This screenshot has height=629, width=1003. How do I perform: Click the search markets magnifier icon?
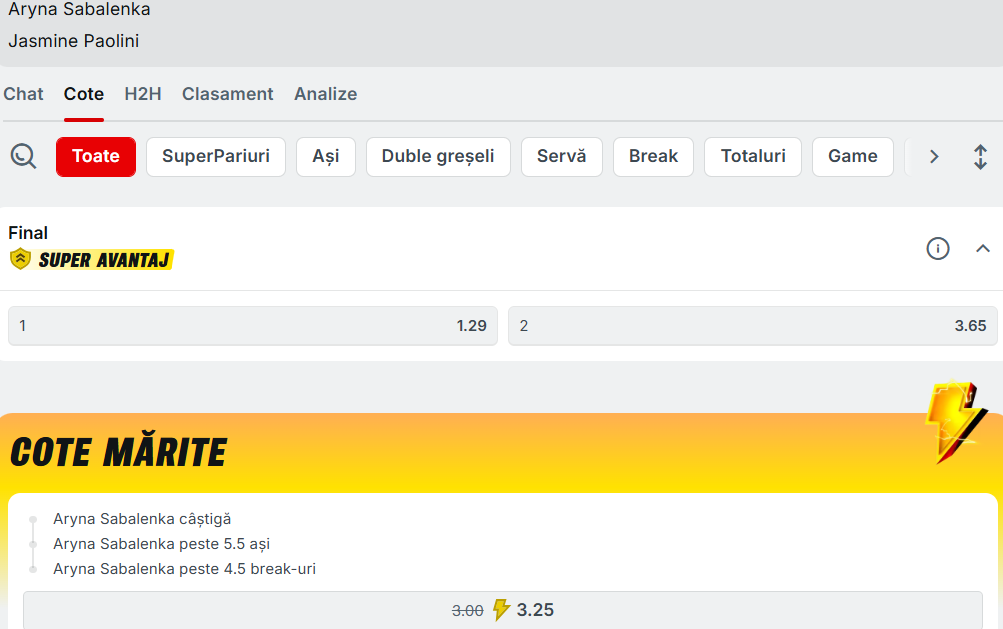23,156
